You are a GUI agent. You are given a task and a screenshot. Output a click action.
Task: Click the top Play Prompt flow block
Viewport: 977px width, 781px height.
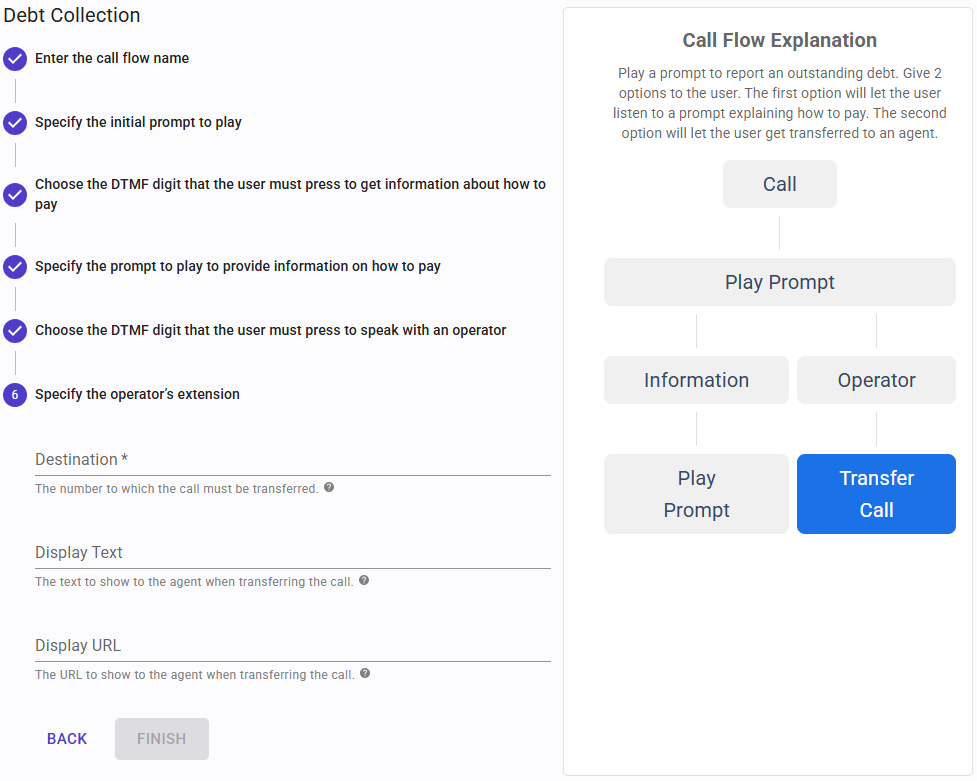coord(779,282)
